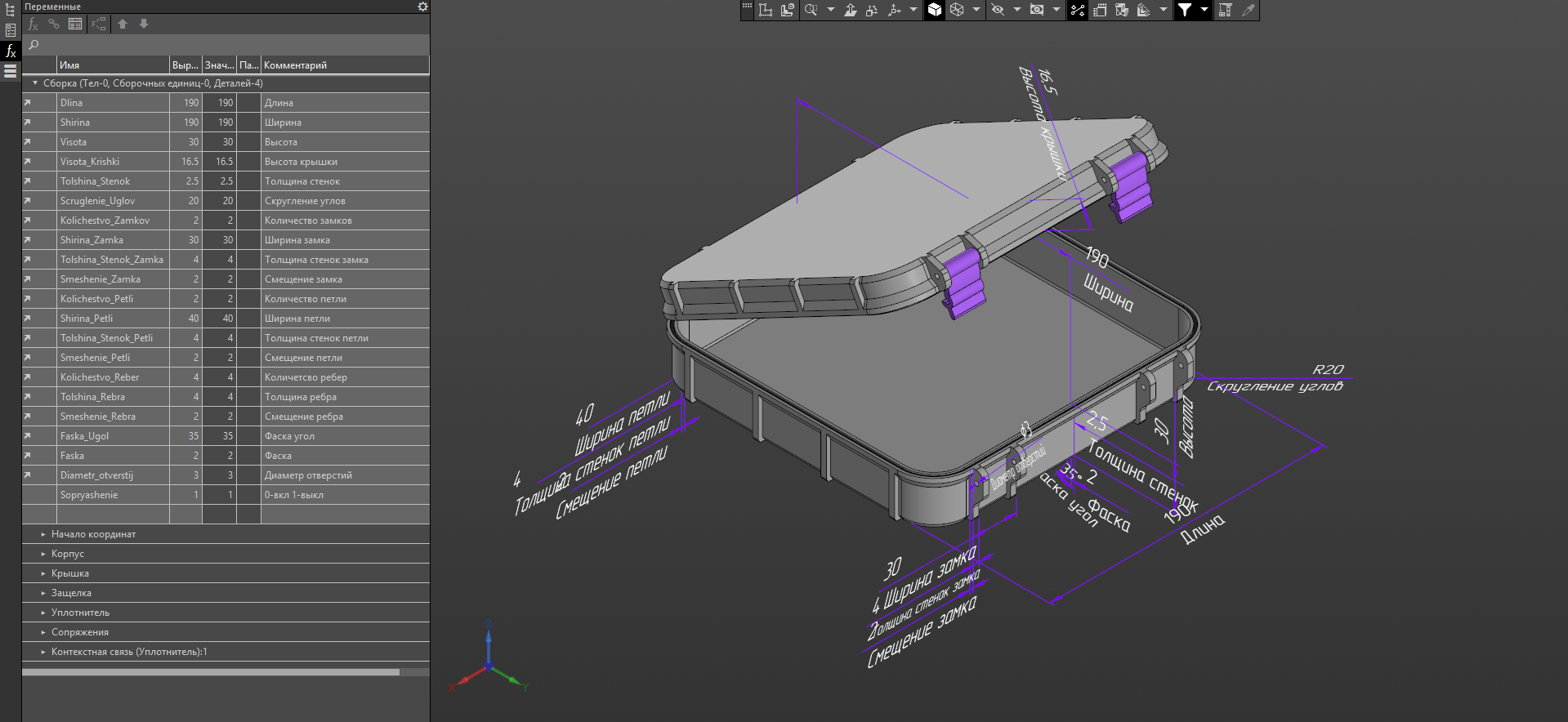
Task: Toggle the highlighted constraints display icon
Action: coord(1078,10)
